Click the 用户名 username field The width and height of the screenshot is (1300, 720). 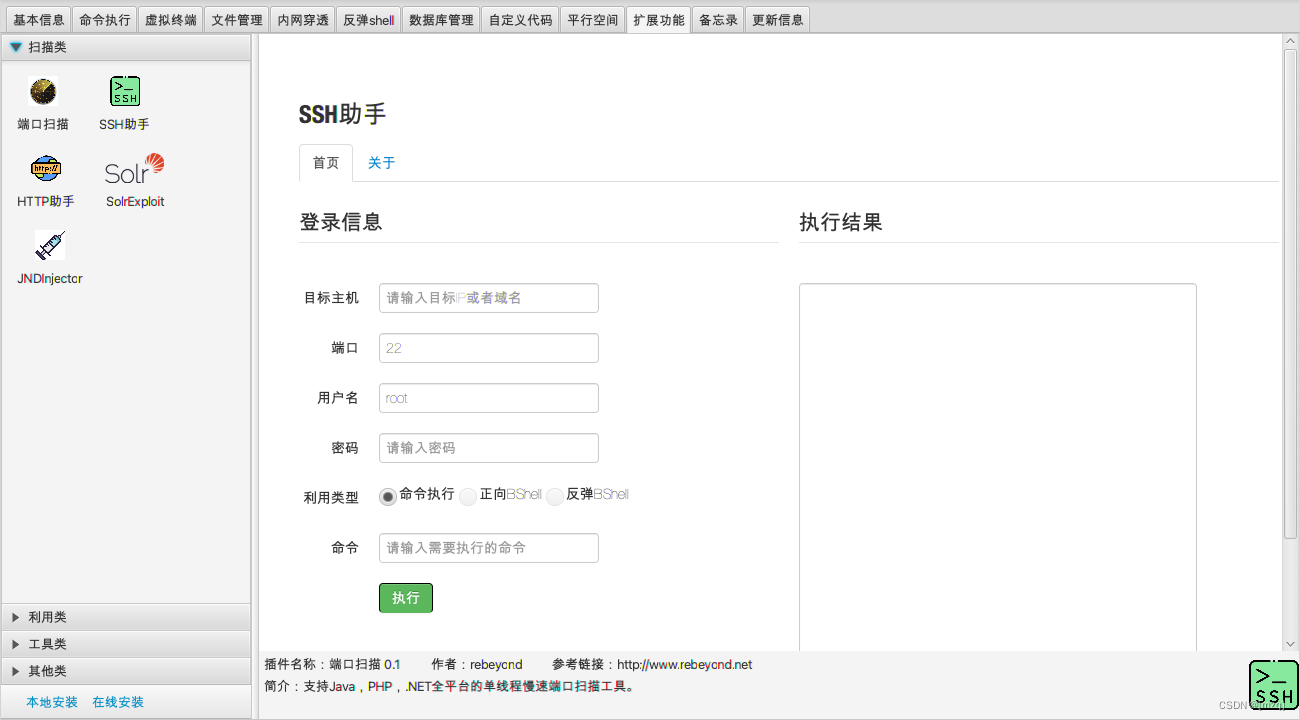click(489, 398)
